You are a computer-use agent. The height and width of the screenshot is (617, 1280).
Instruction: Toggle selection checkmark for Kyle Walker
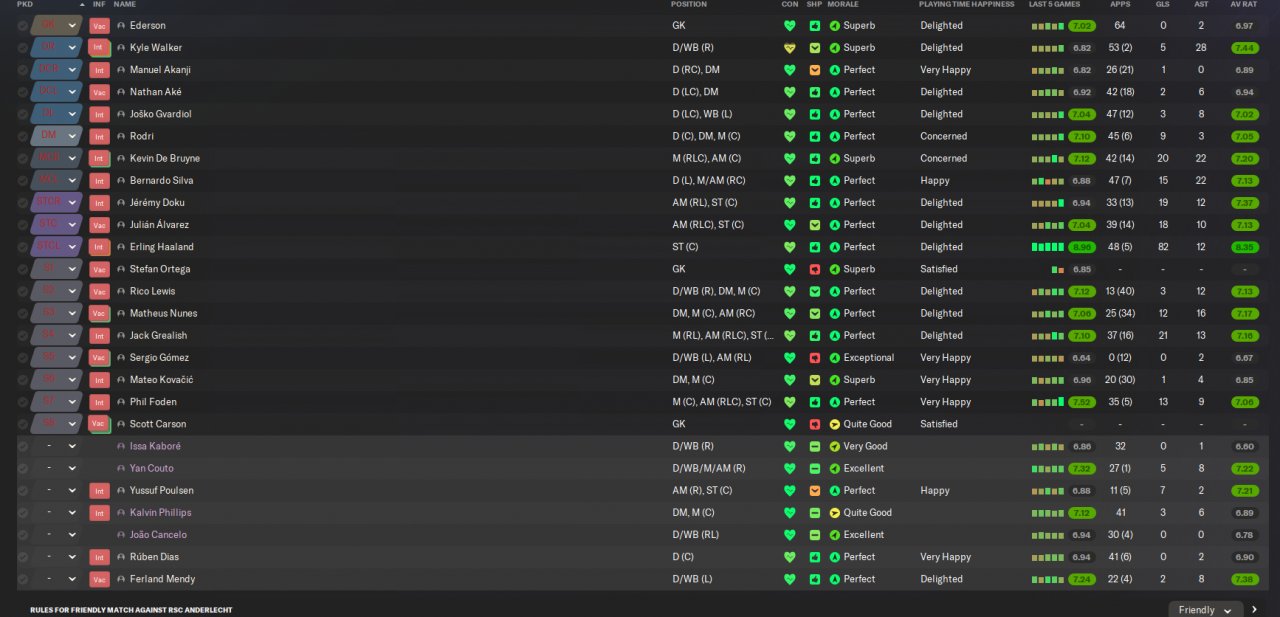(22, 48)
